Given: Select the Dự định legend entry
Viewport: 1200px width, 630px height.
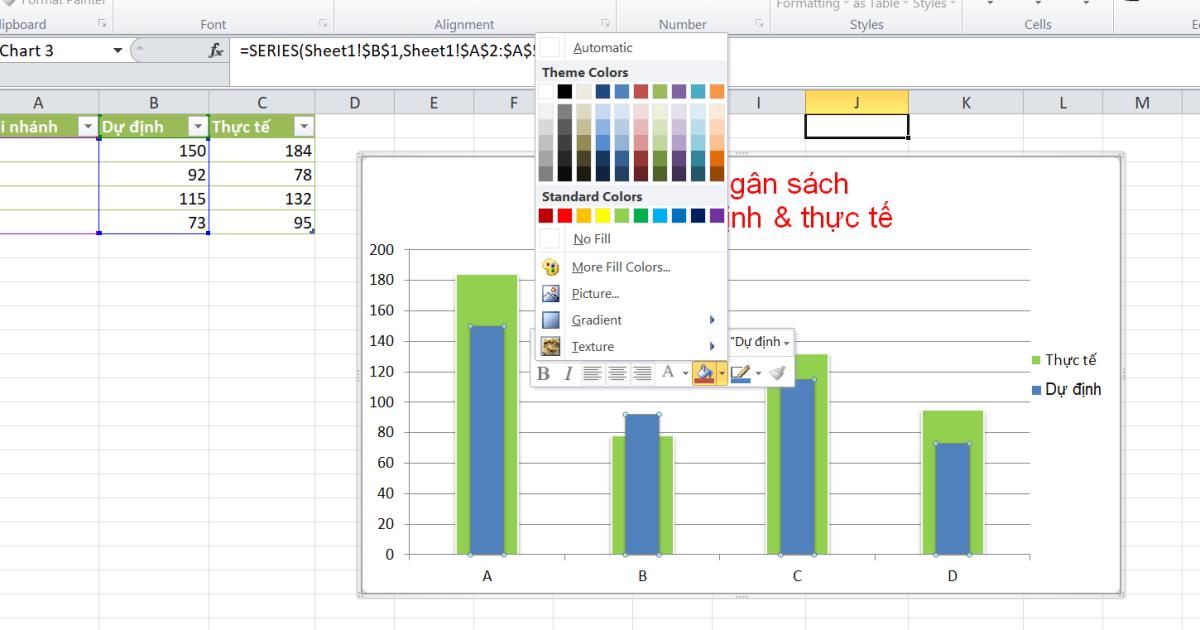Looking at the screenshot, I should point(1066,389).
